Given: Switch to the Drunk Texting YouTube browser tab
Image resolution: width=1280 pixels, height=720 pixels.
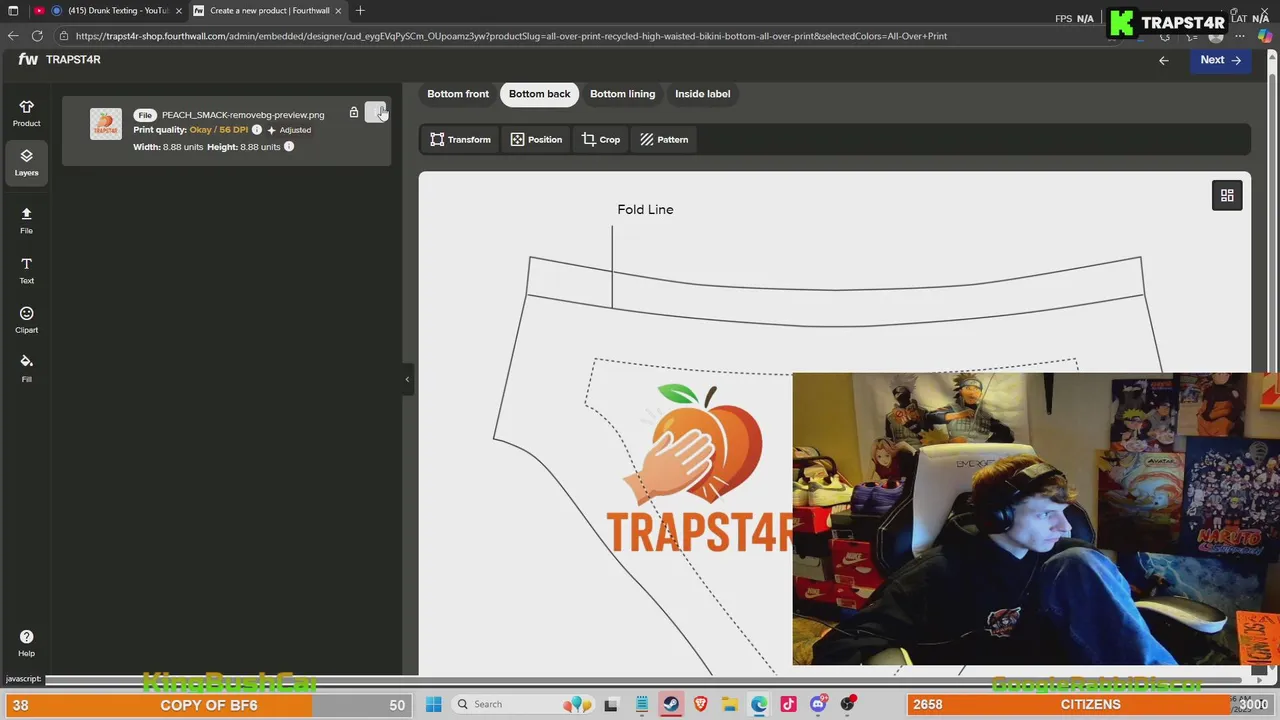Looking at the screenshot, I should (x=119, y=11).
